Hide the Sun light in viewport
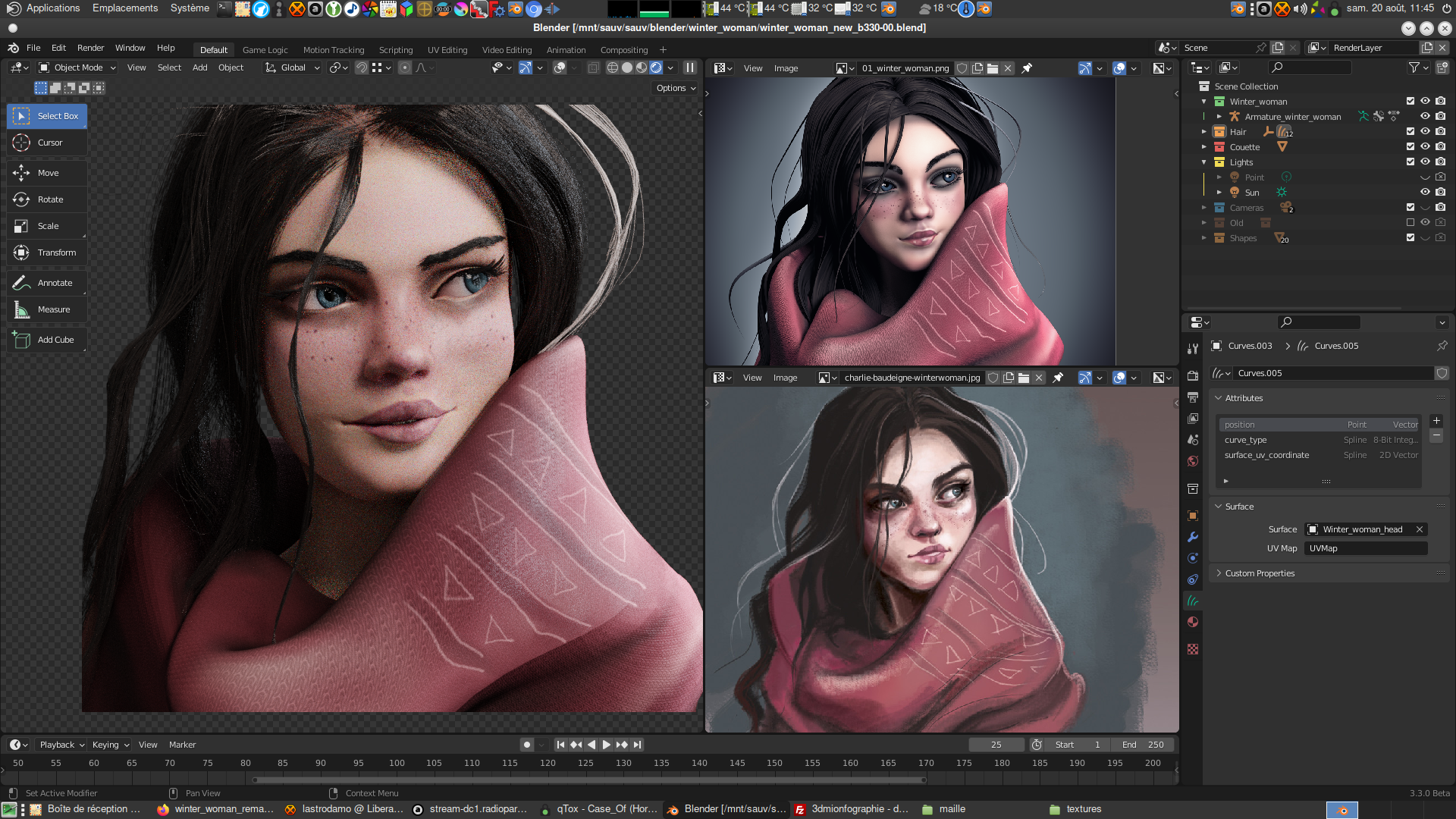Viewport: 1456px width, 819px height. click(x=1425, y=192)
